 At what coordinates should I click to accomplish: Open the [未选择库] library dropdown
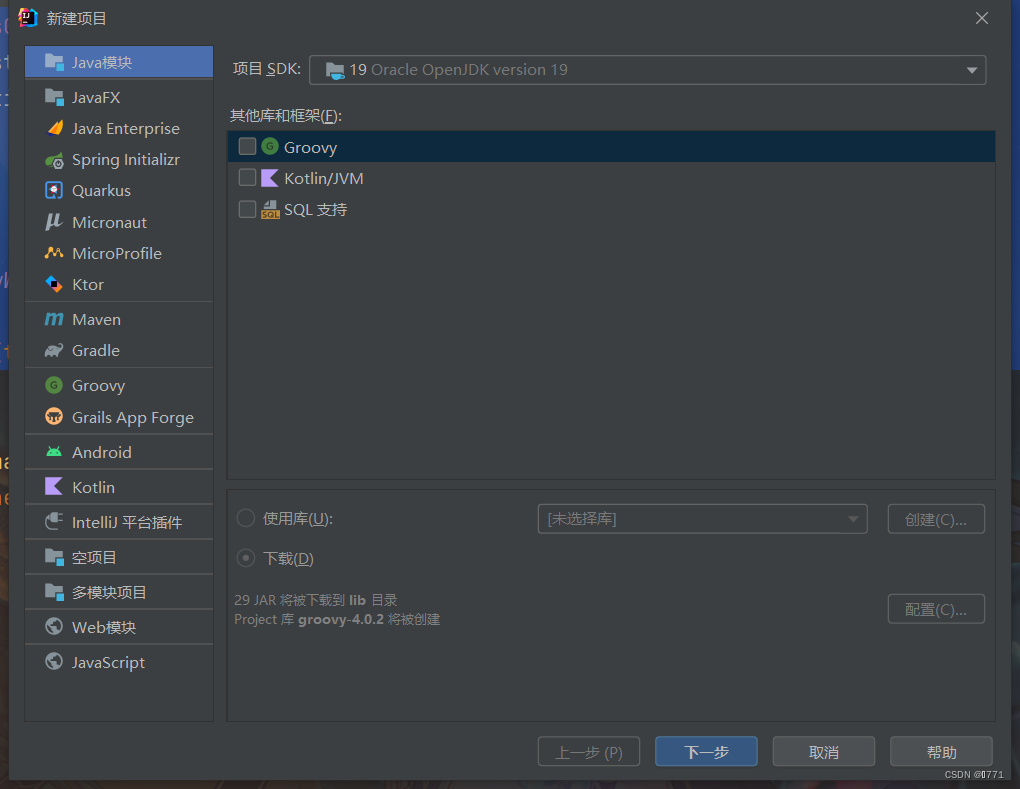click(702, 519)
